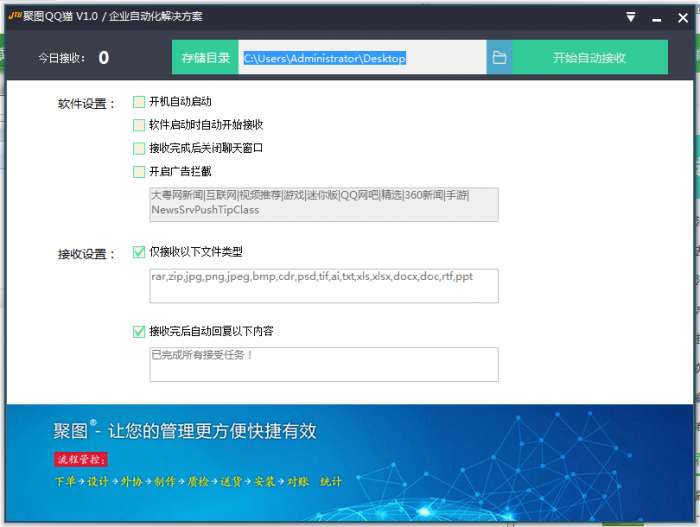Uncheck 接收完后自动回复以下内容 checkbox
Image resolution: width=700 pixels, height=527 pixels.
click(x=139, y=331)
